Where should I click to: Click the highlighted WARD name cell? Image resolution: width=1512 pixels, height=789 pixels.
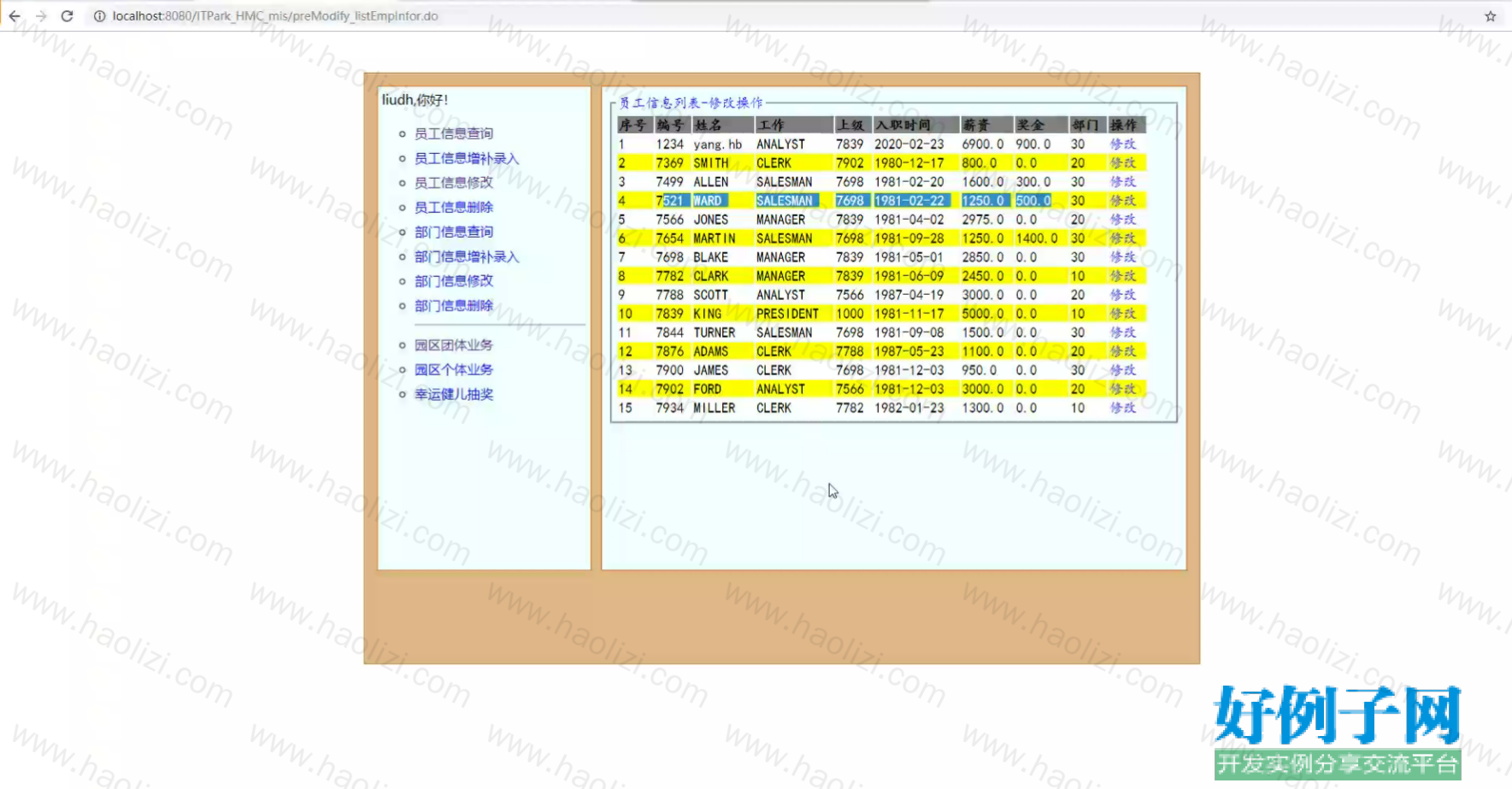(709, 201)
